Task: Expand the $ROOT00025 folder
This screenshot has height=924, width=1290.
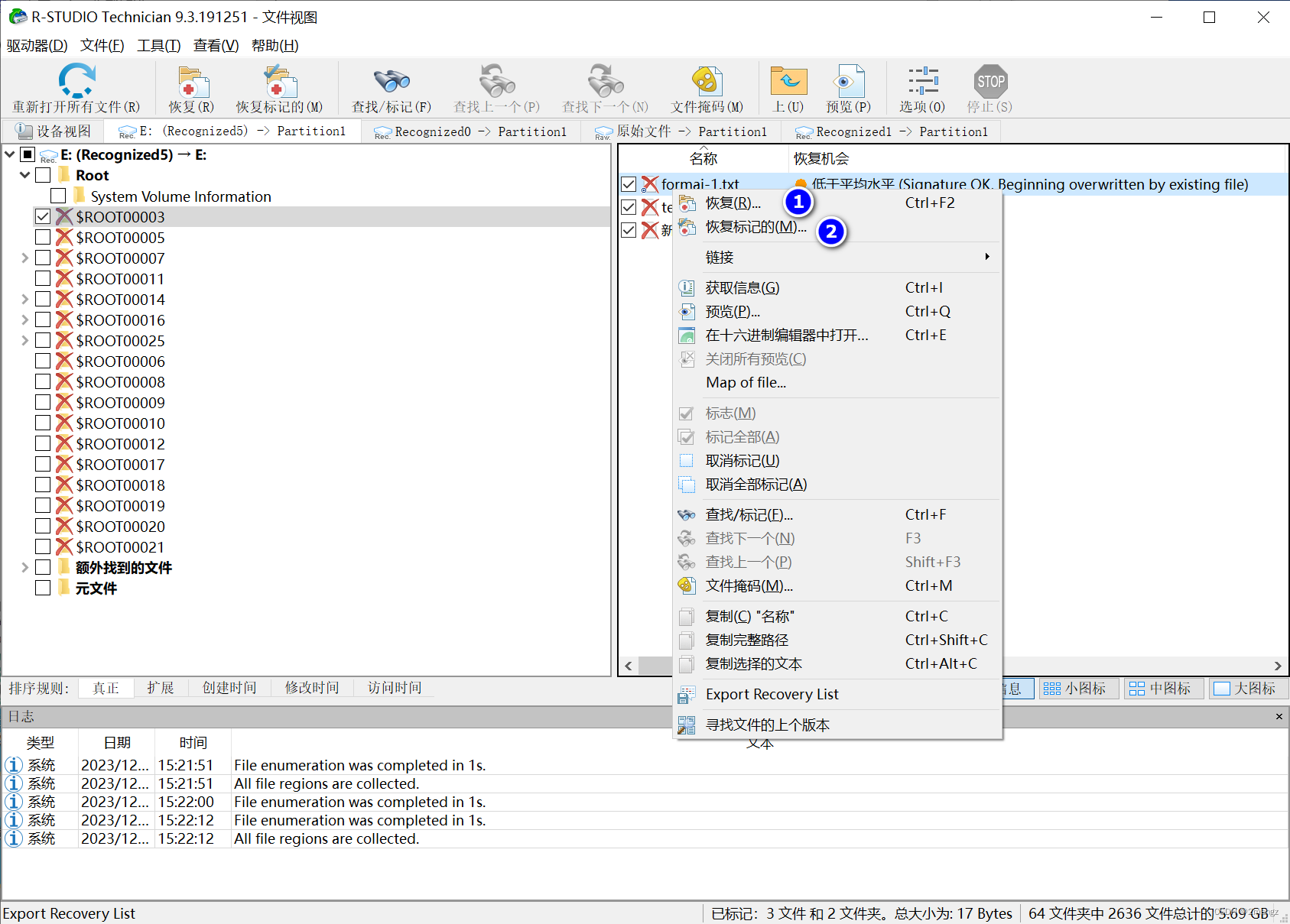Action: 25,341
